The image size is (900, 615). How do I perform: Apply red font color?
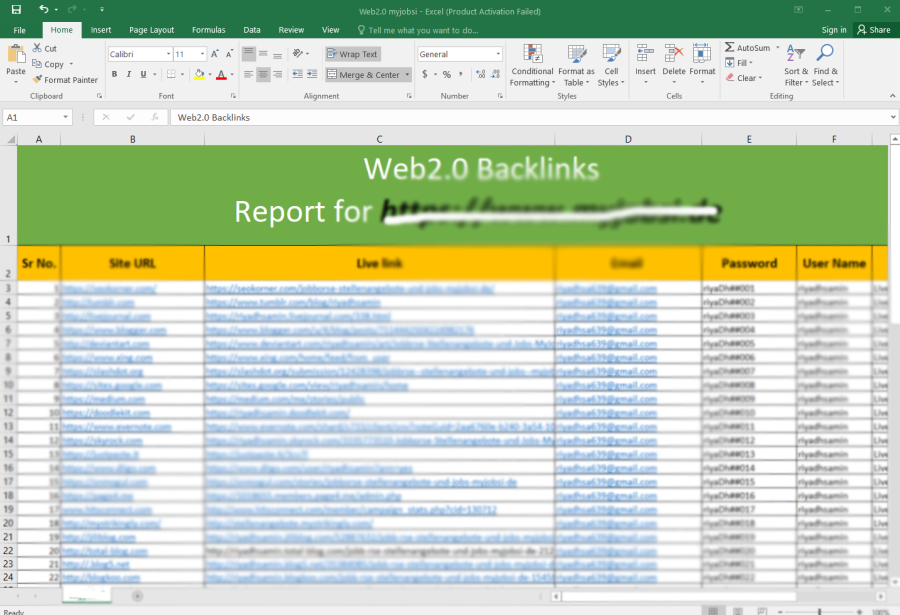(x=221, y=74)
